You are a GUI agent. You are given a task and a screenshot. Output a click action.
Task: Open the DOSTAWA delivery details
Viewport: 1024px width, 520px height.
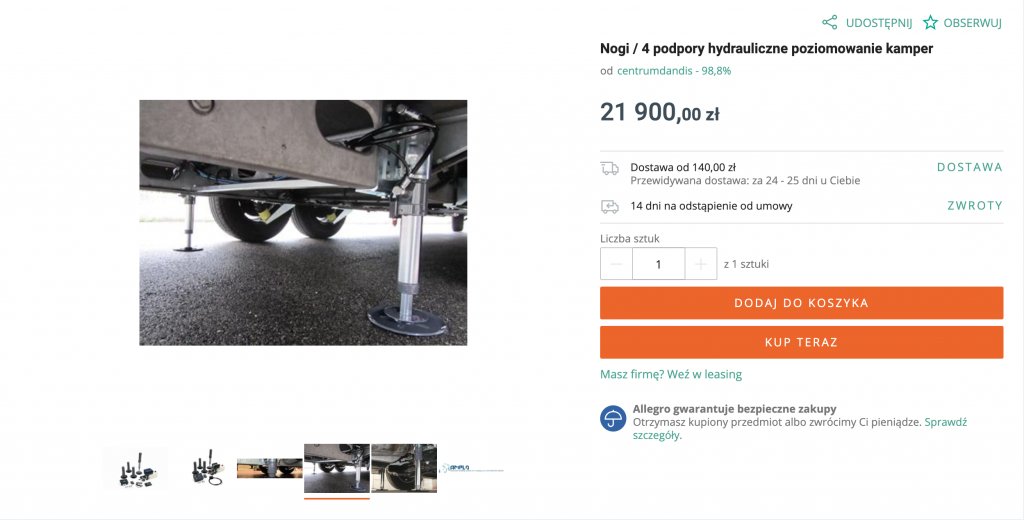click(969, 167)
